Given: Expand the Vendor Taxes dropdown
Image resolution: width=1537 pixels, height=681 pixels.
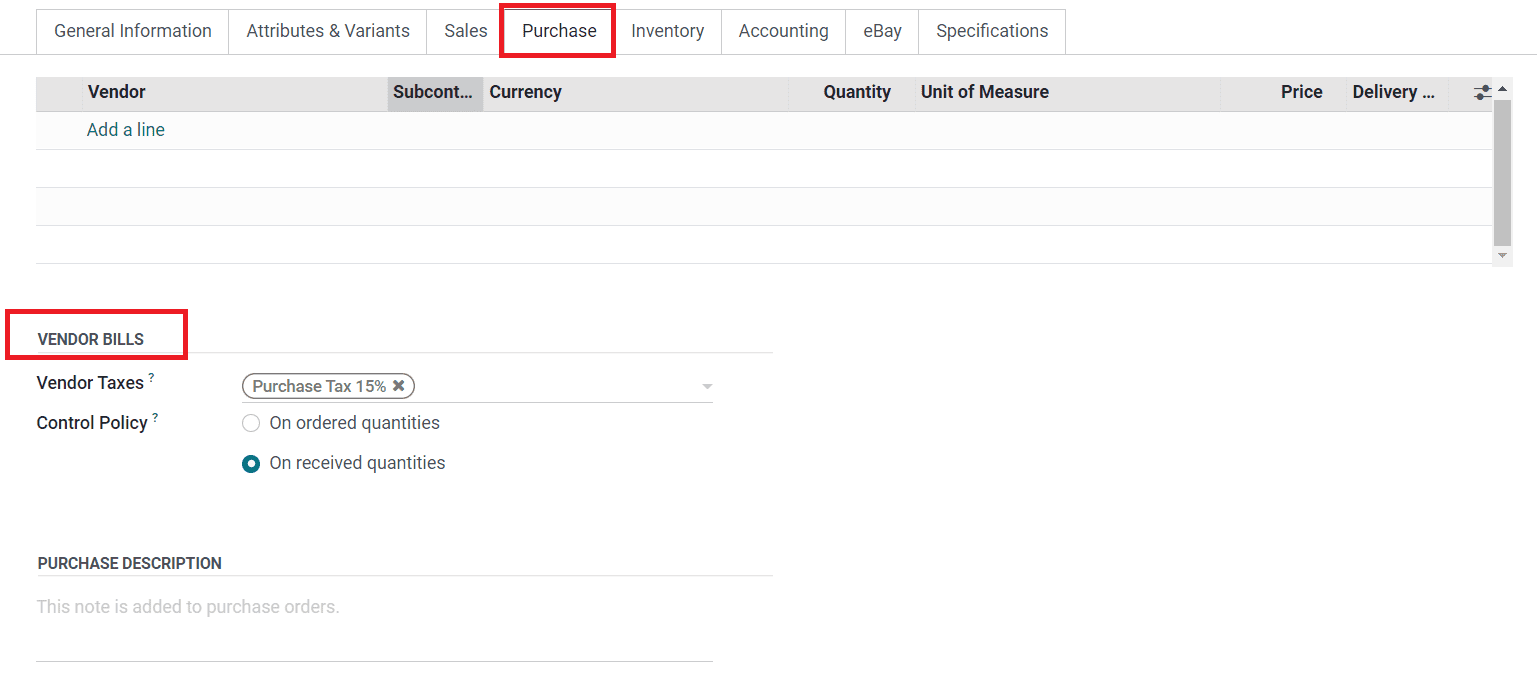Looking at the screenshot, I should point(707,387).
